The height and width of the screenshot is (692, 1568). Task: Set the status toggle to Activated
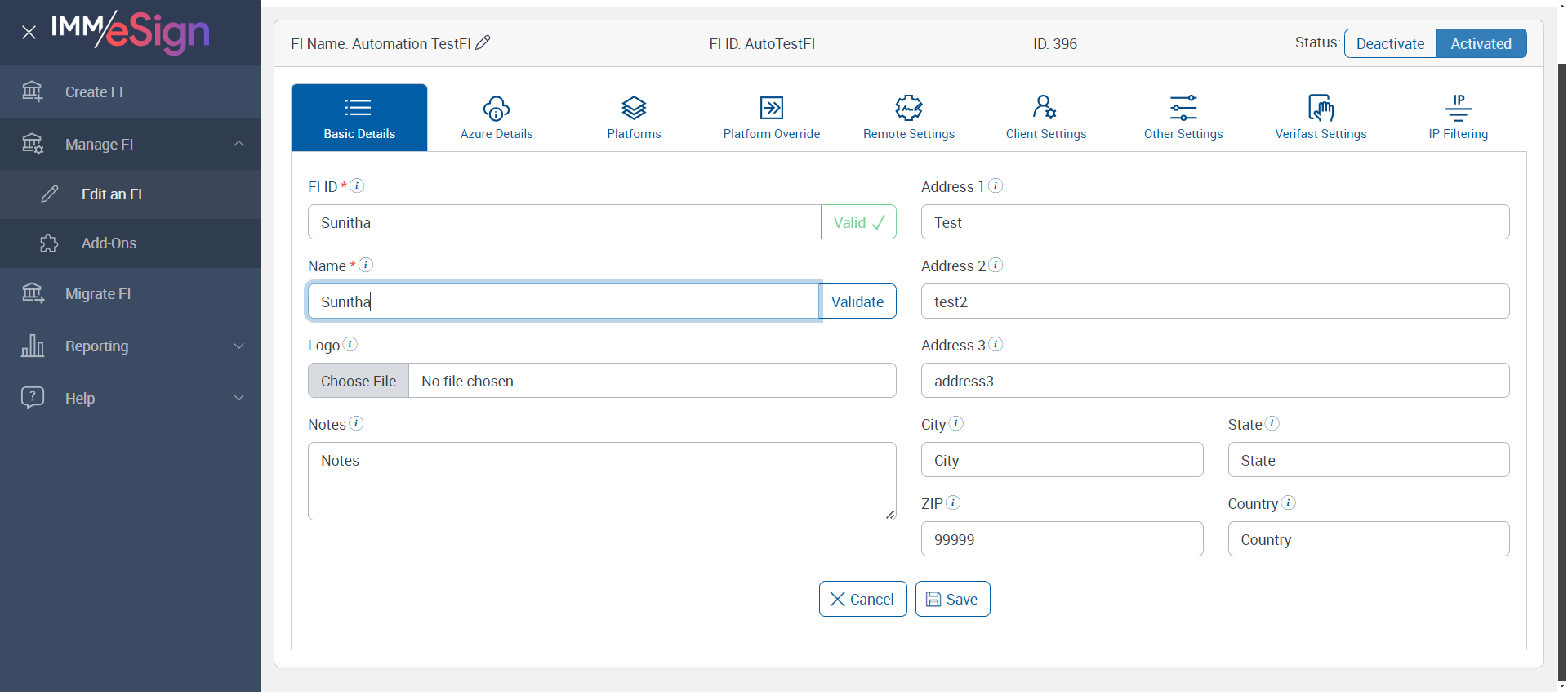(x=1481, y=44)
